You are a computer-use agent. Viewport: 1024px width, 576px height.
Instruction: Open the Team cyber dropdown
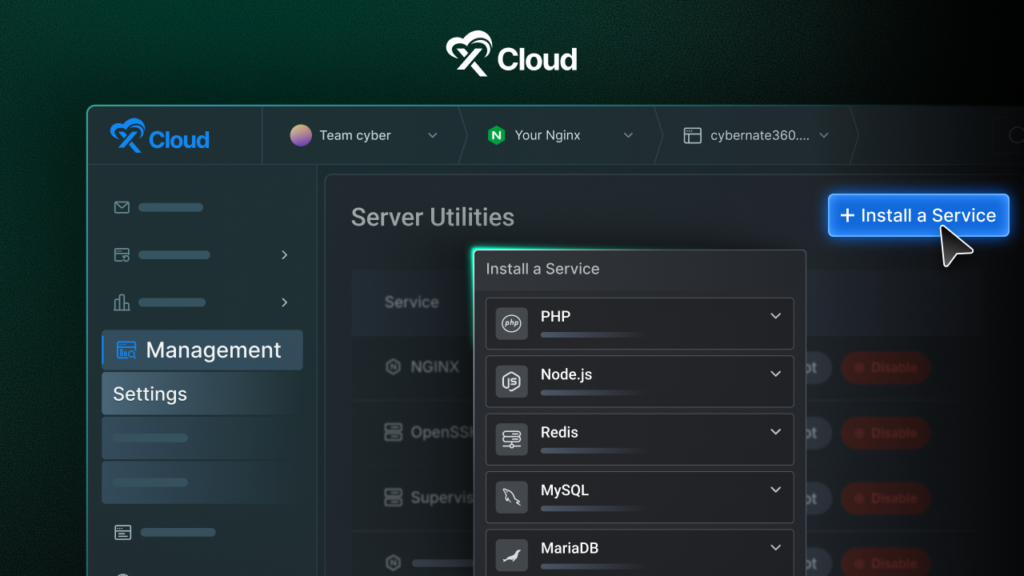(x=363, y=135)
